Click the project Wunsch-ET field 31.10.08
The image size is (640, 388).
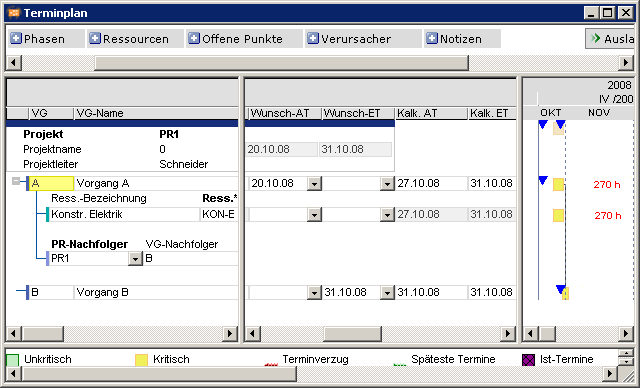pyautogui.click(x=355, y=149)
